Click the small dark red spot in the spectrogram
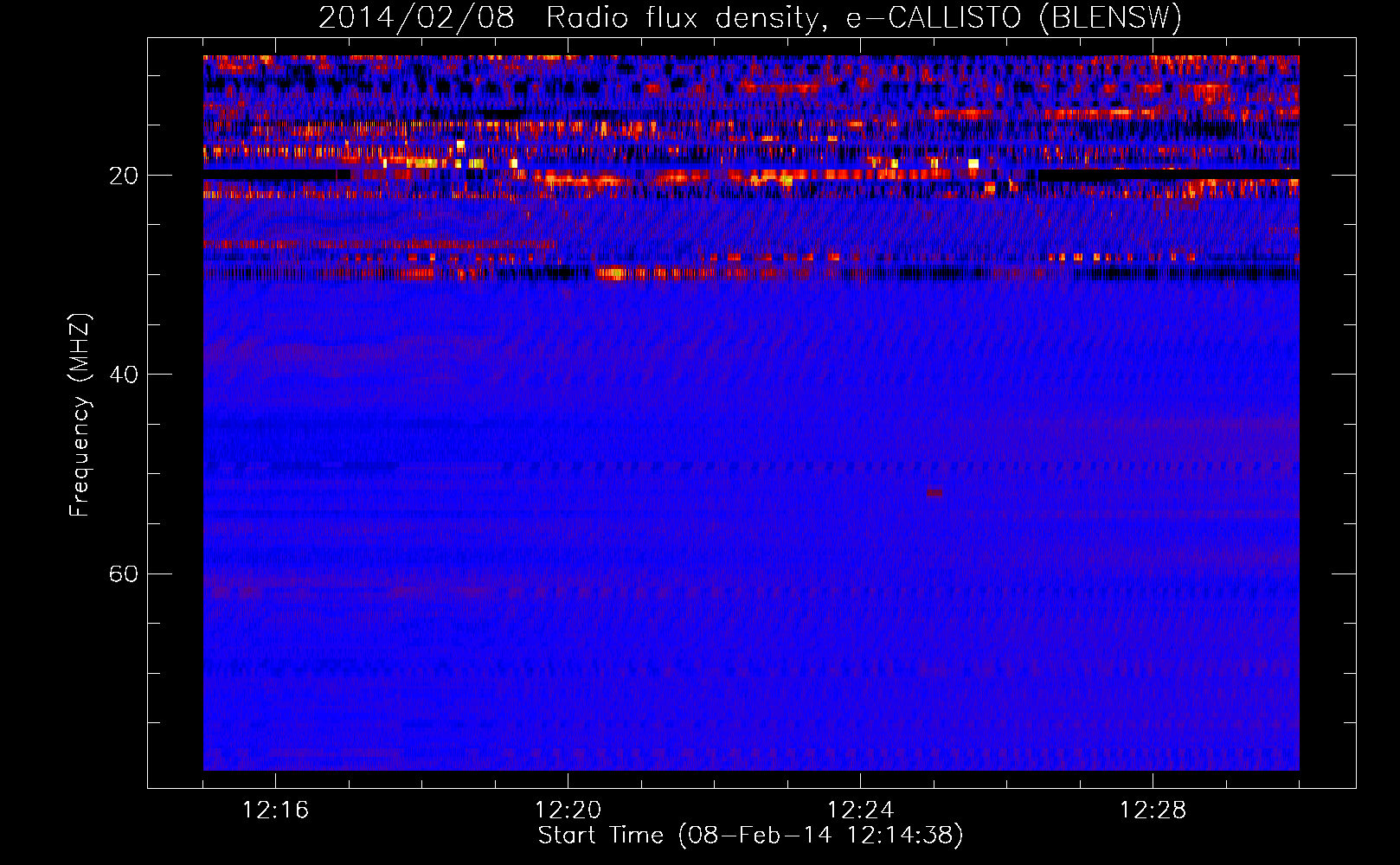The width and height of the screenshot is (1400, 865). (935, 492)
